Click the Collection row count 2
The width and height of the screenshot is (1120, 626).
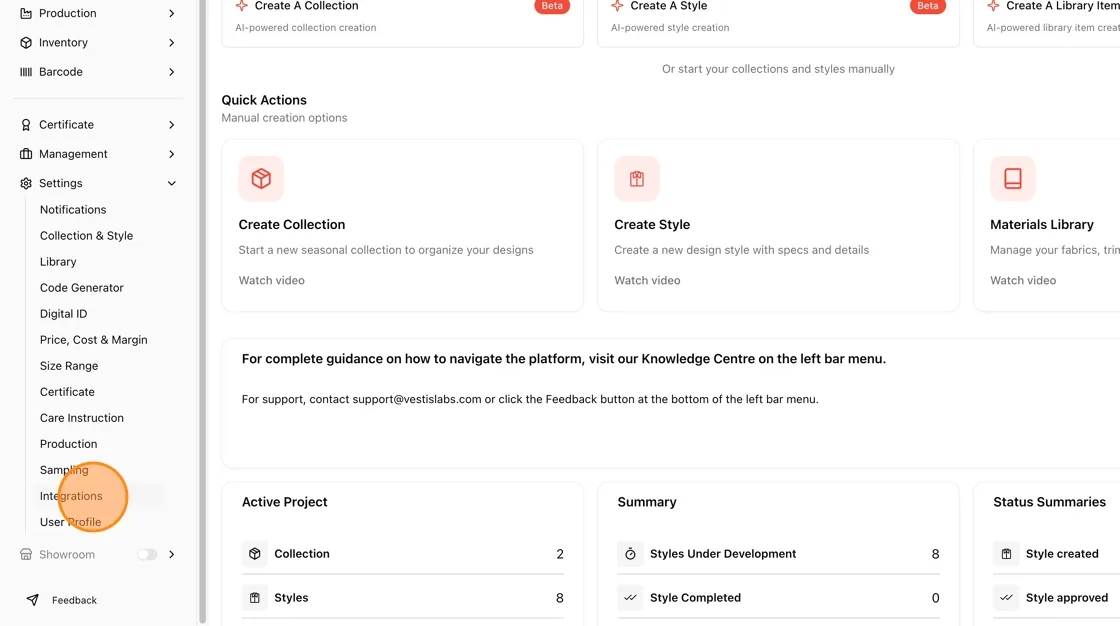click(560, 554)
